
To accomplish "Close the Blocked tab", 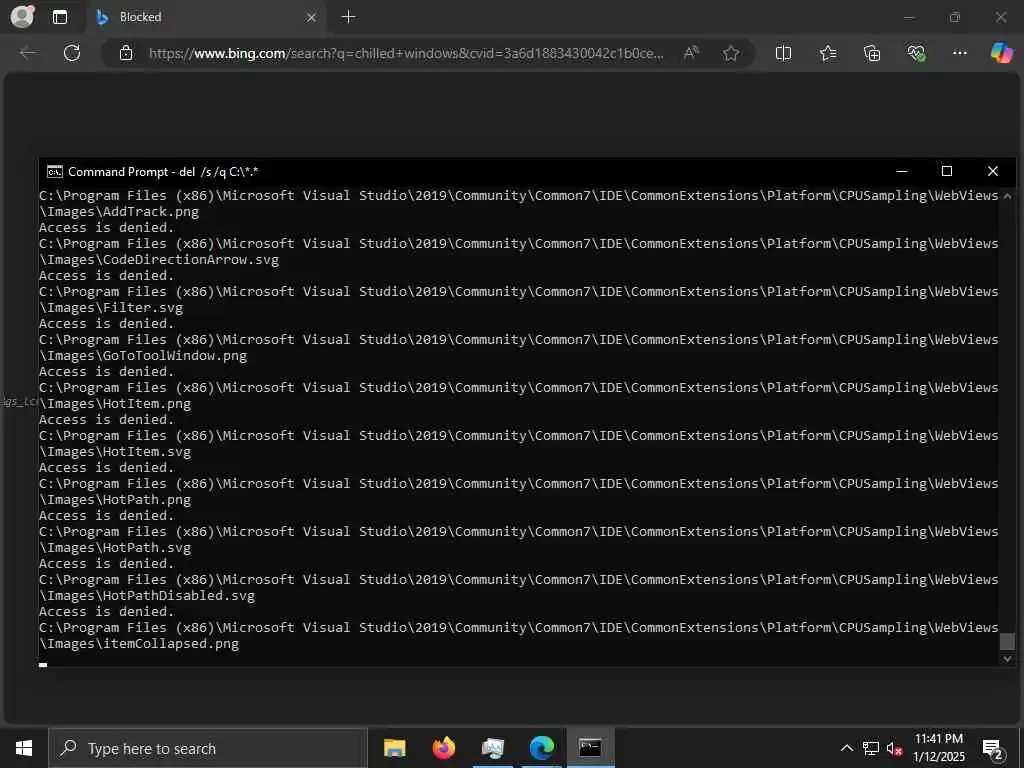I will (x=312, y=17).
